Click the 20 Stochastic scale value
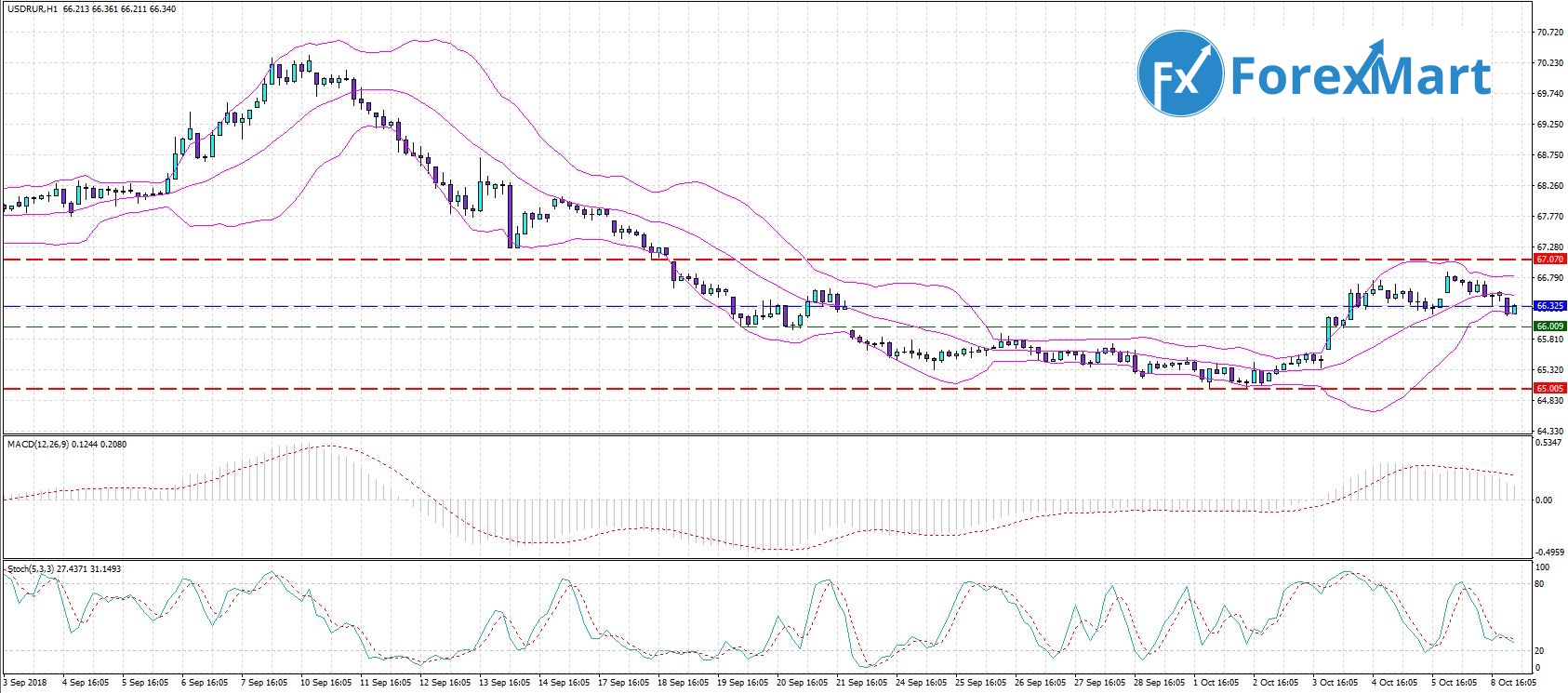Screen dimensions: 1568x693 [1540, 651]
